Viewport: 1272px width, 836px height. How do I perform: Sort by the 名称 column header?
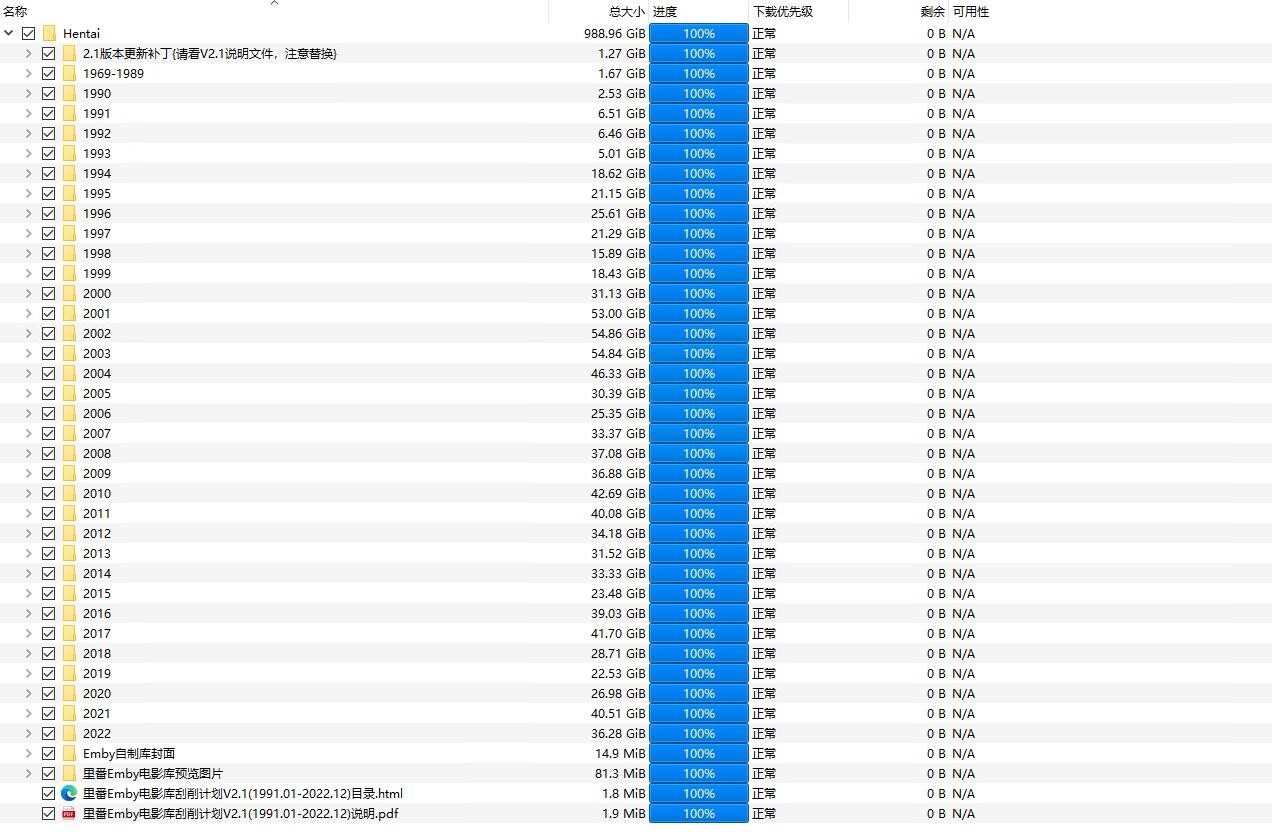point(274,12)
